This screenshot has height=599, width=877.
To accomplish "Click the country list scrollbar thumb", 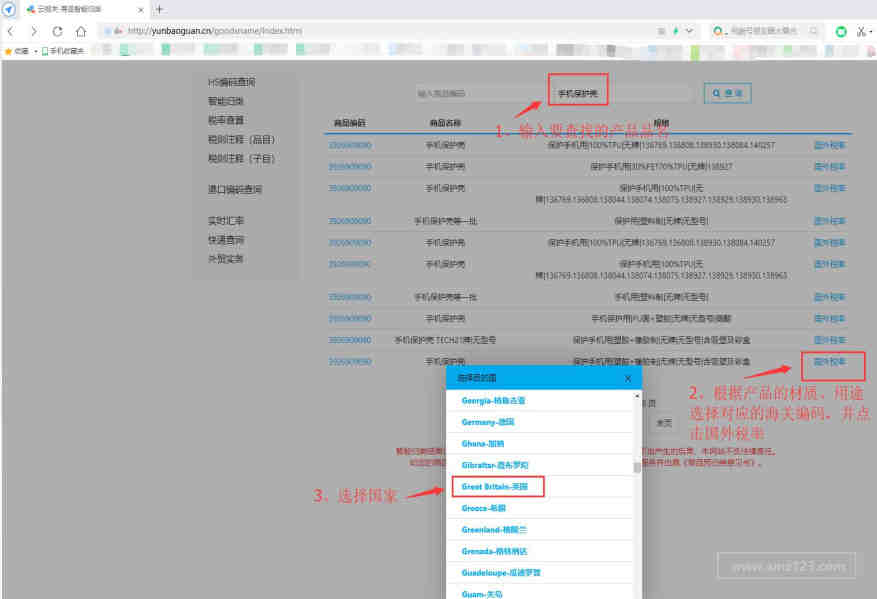I will [x=637, y=468].
